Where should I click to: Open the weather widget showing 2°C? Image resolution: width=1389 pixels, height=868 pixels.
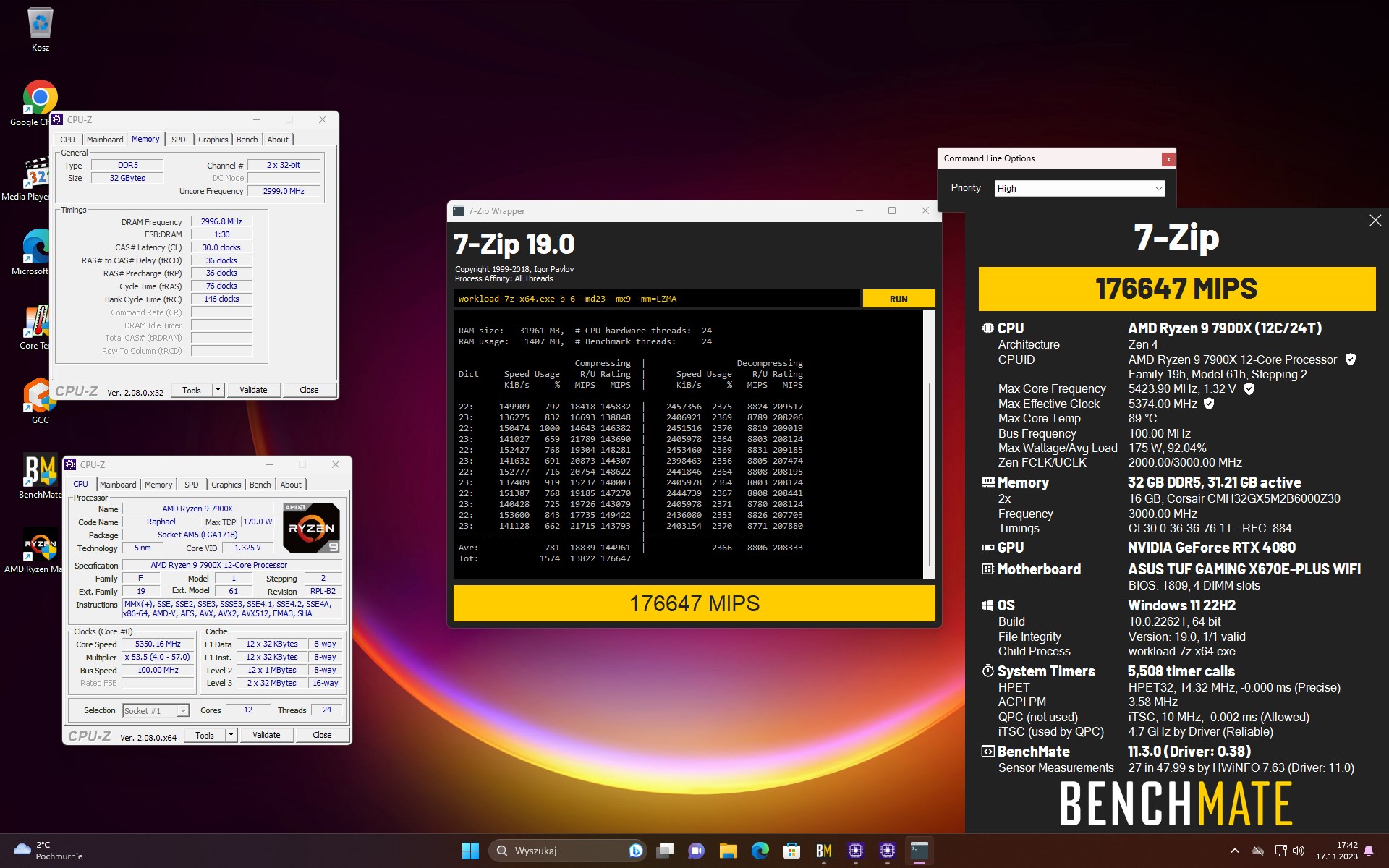tap(48, 851)
